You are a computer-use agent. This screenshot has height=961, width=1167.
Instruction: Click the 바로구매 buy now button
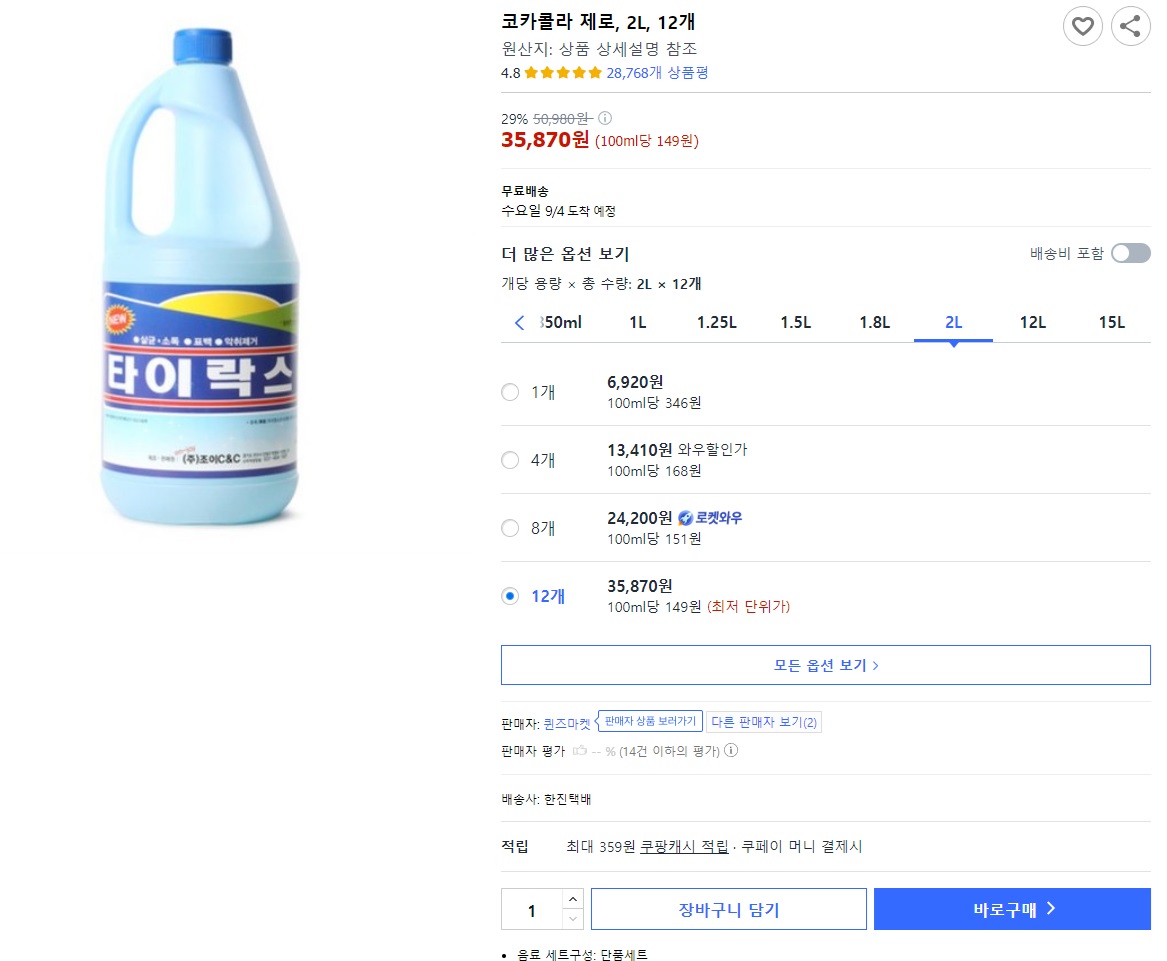[1012, 910]
